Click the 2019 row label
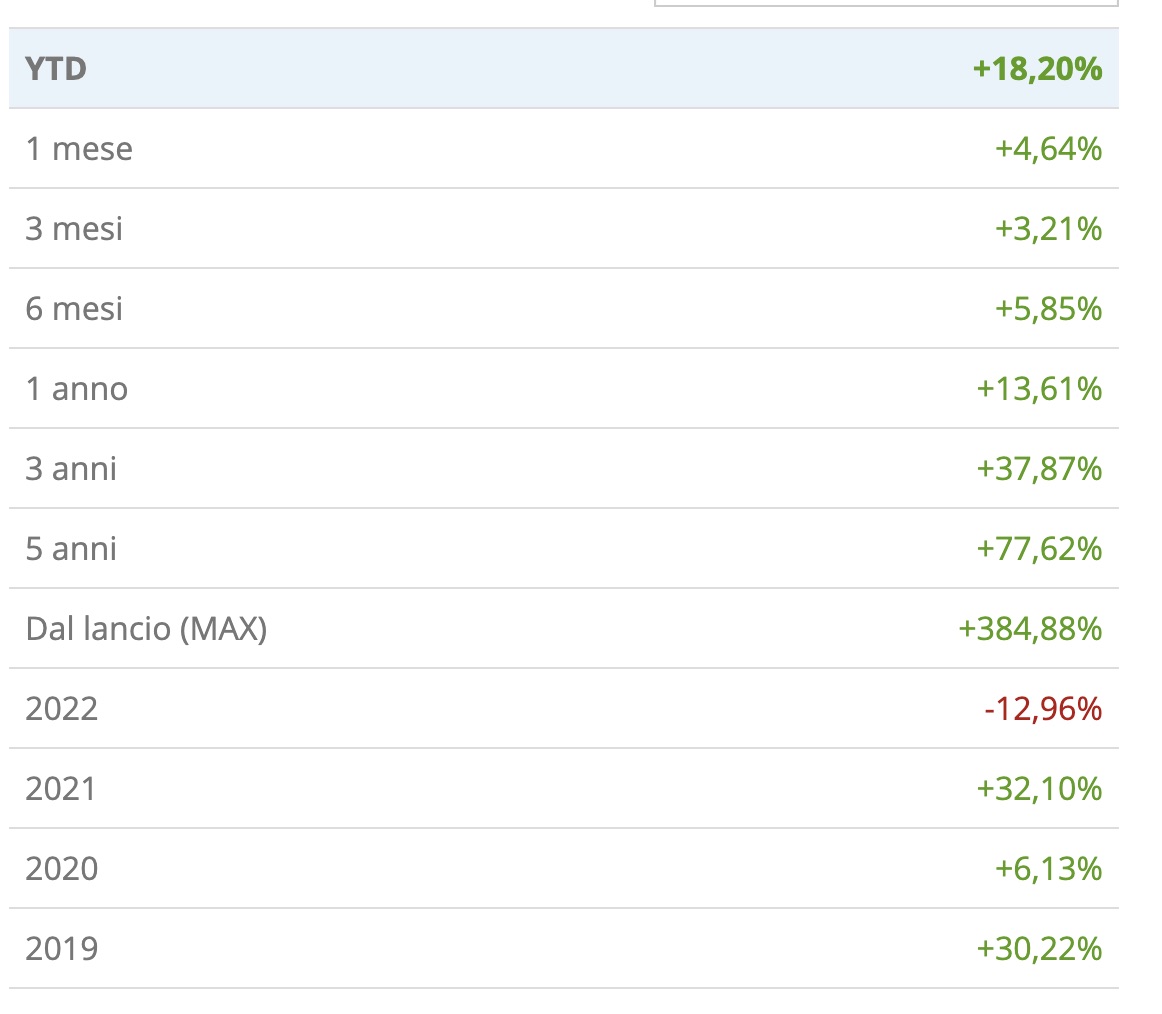 (x=62, y=949)
